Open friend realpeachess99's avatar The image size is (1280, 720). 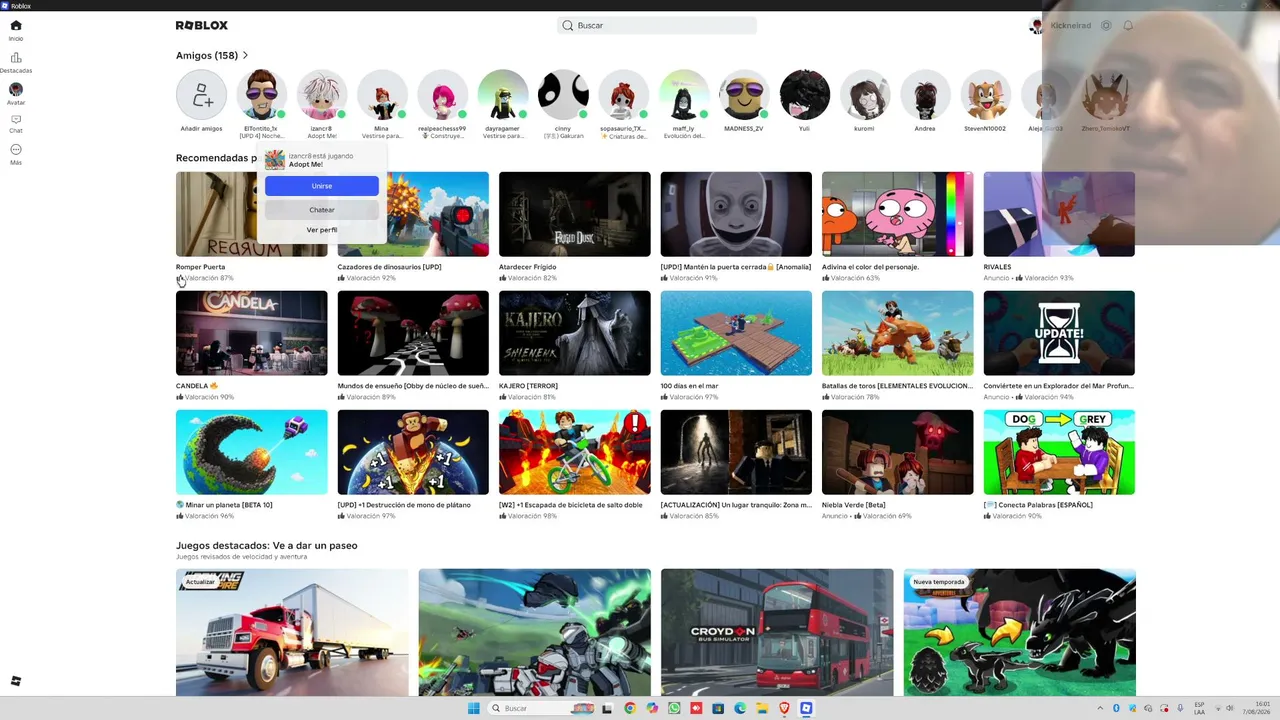tap(442, 95)
